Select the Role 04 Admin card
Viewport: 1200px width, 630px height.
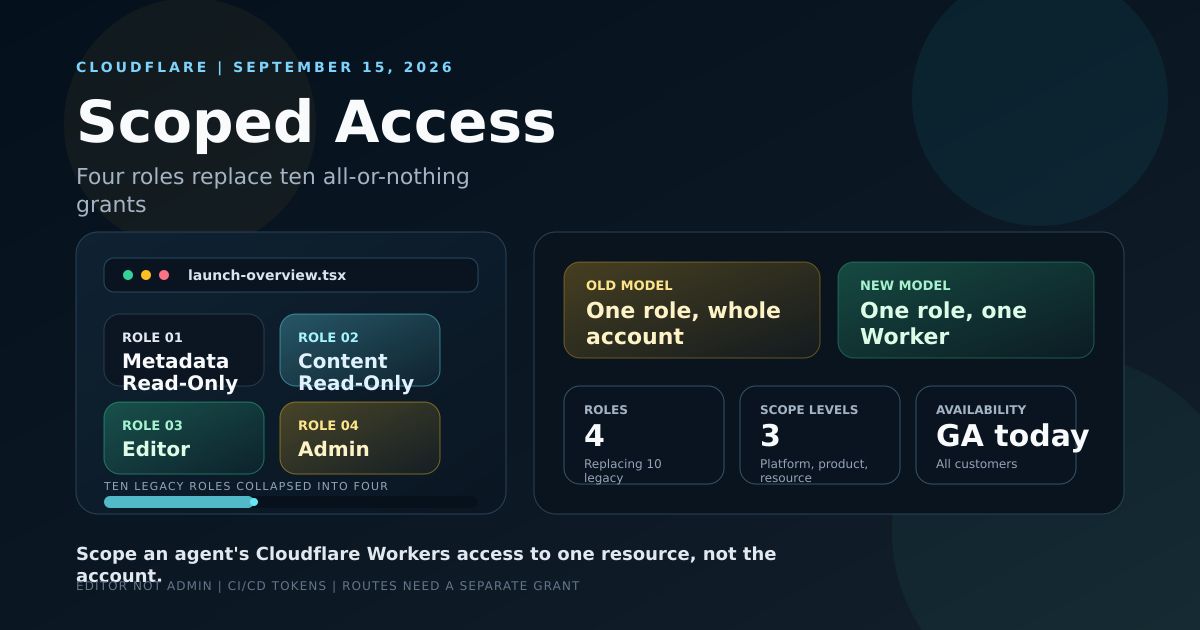click(360, 438)
